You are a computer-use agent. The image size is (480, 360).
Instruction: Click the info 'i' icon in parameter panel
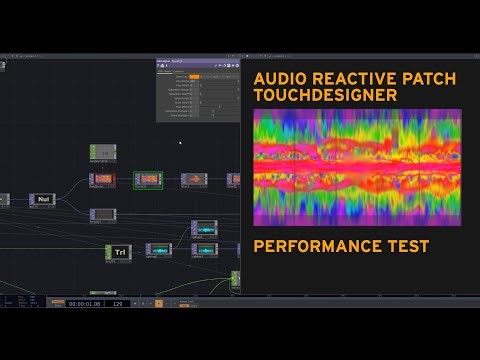[x=167, y=65]
